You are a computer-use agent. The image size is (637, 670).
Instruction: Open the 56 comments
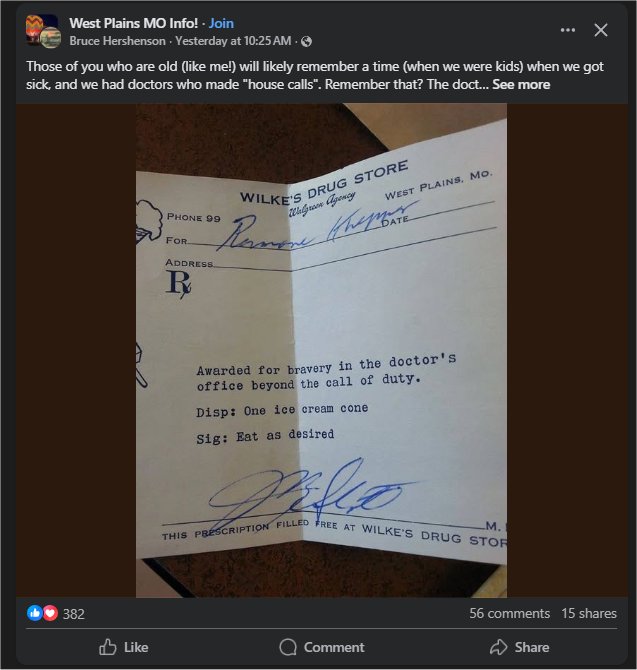[x=509, y=613]
